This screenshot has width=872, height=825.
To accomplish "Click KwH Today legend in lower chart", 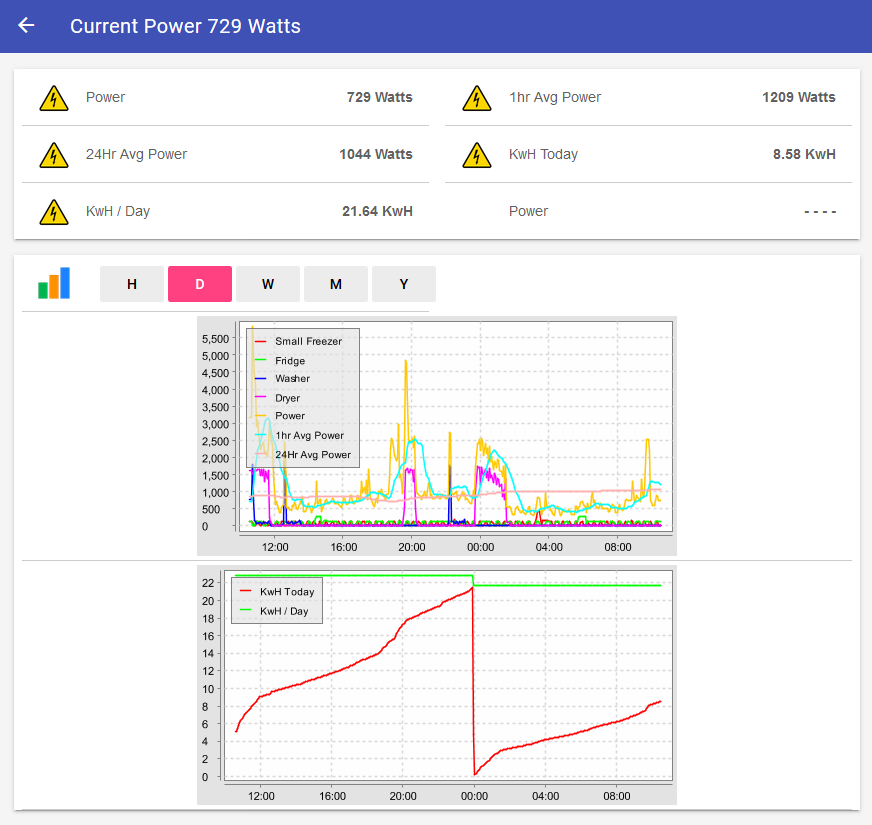I will click(x=286, y=592).
